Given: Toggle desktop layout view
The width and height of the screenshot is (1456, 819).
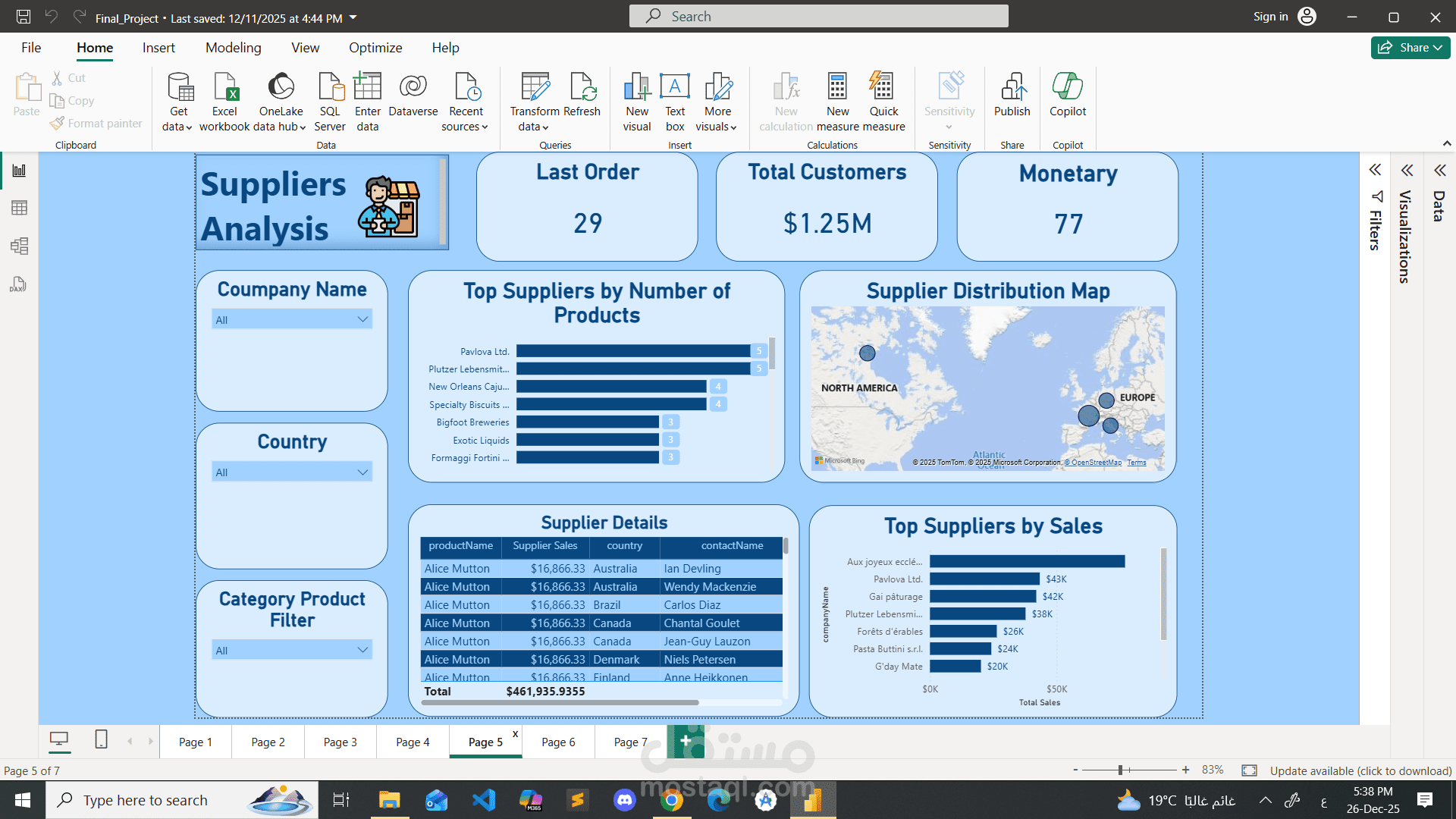Looking at the screenshot, I should 59,739.
